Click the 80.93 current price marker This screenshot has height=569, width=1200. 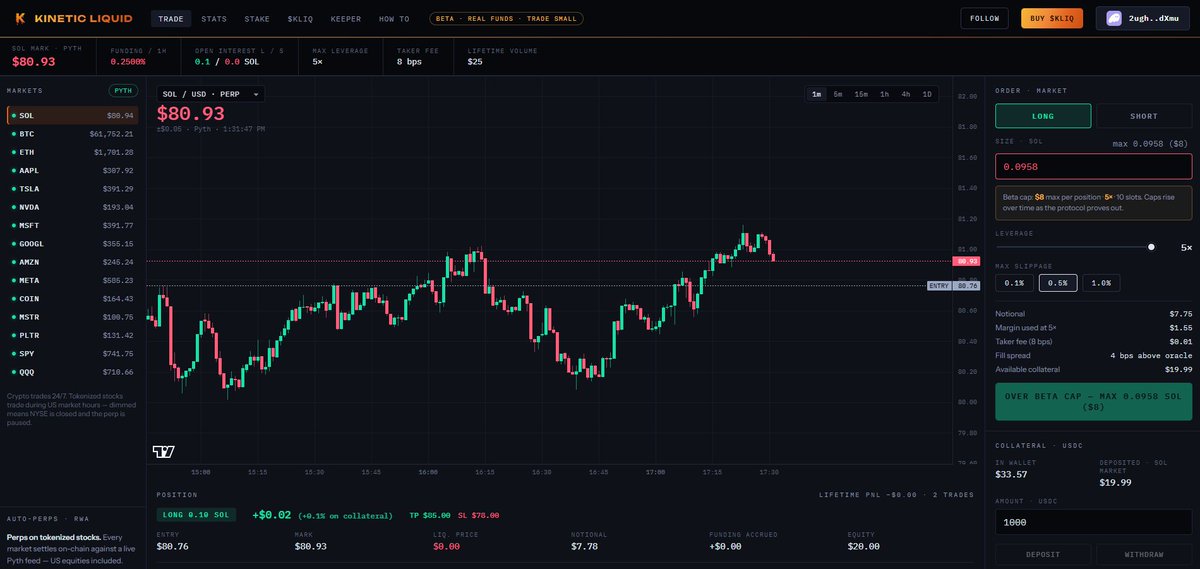[x=966, y=261]
